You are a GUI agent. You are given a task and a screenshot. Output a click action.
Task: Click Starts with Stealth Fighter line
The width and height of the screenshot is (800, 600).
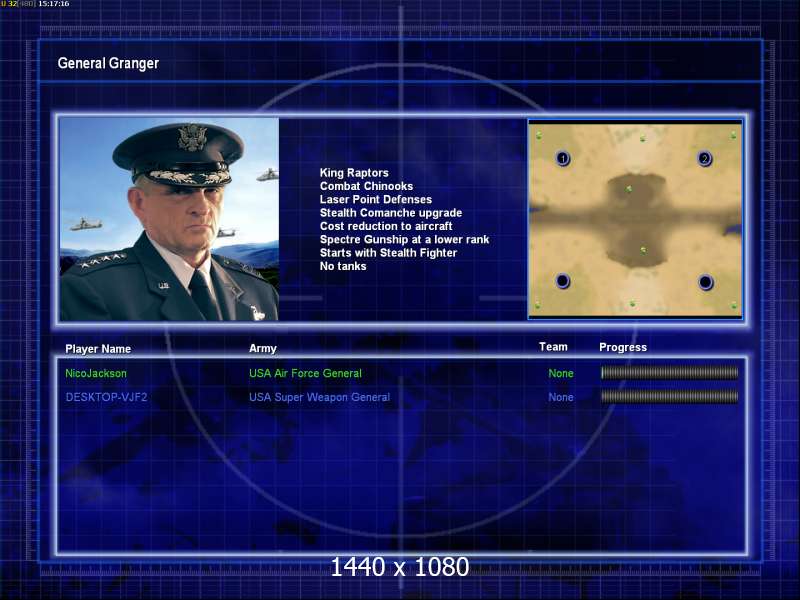click(x=388, y=253)
